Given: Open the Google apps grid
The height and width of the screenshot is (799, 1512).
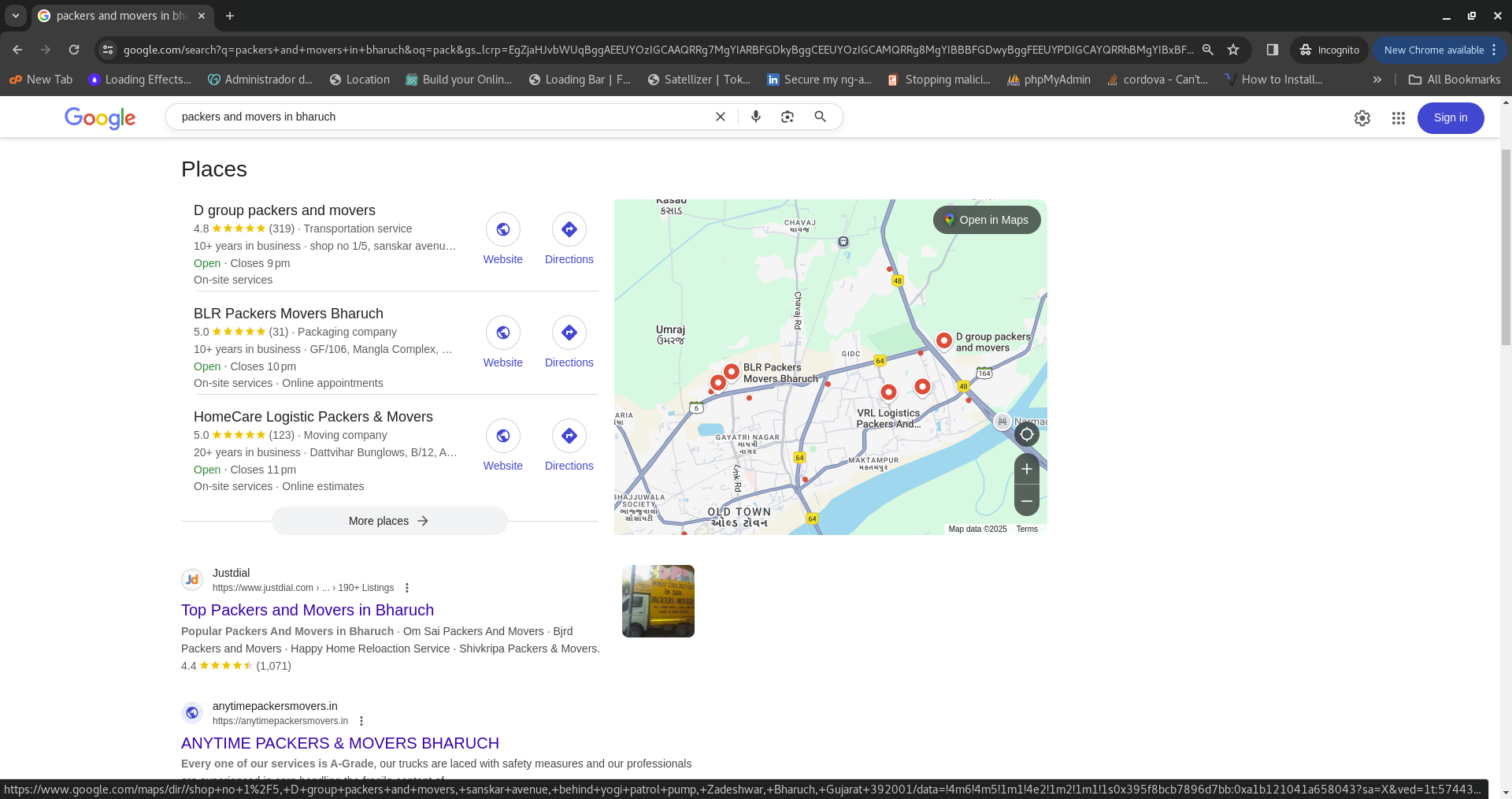Looking at the screenshot, I should click(1399, 118).
